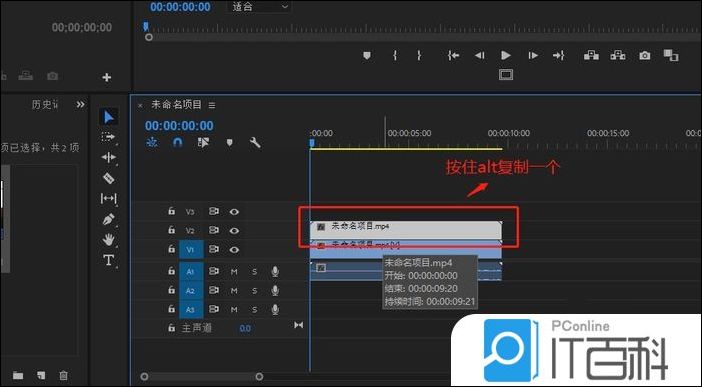Image resolution: width=702 pixels, height=387 pixels.
Task: Solo track A2
Action: [254, 291]
